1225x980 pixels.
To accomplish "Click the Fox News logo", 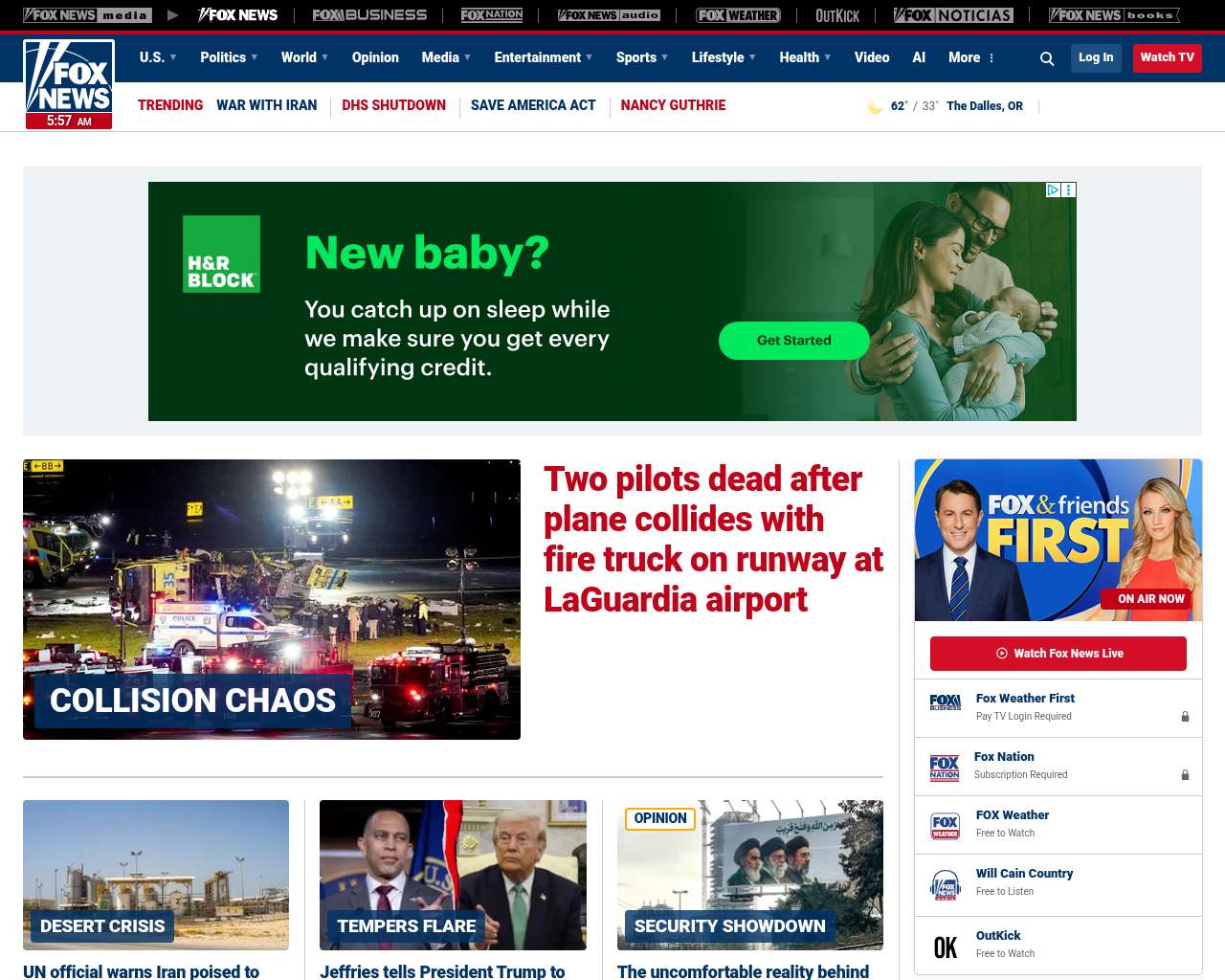I will tap(69, 84).
